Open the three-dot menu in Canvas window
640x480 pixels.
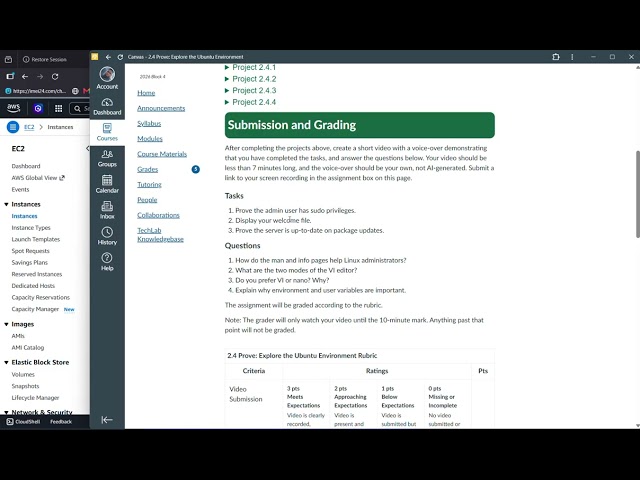(572, 57)
